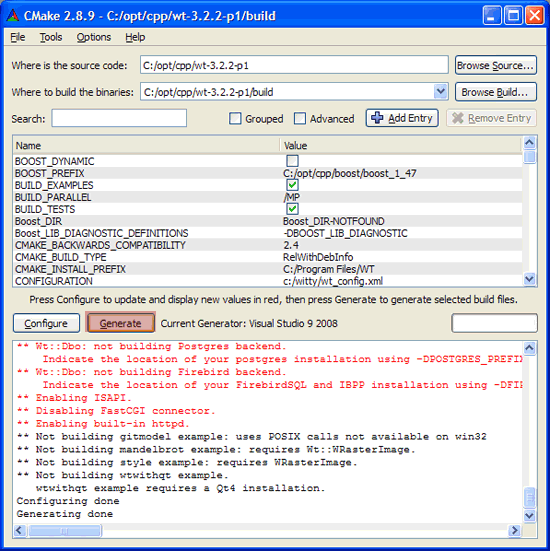Click the horizontal scrollbar thumb in output log
This screenshot has width=550, height=551.
(65, 530)
